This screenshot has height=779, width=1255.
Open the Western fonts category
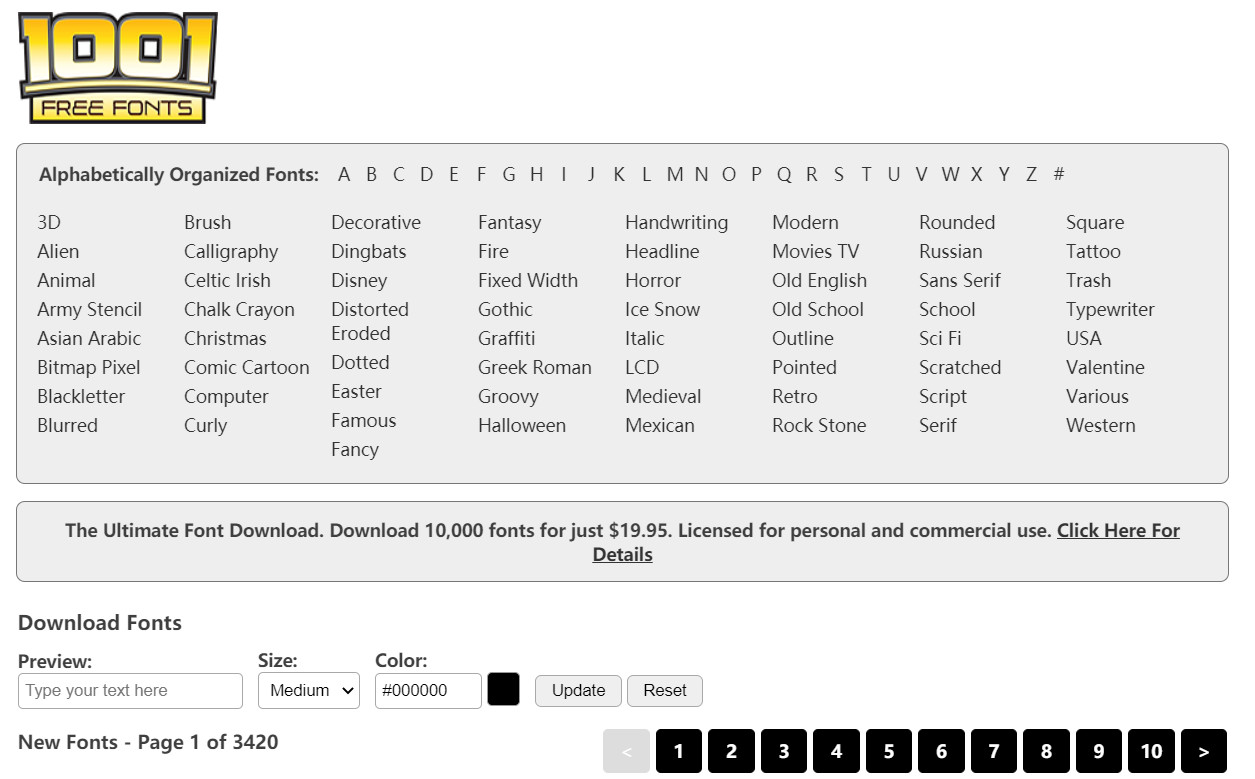coord(1101,425)
